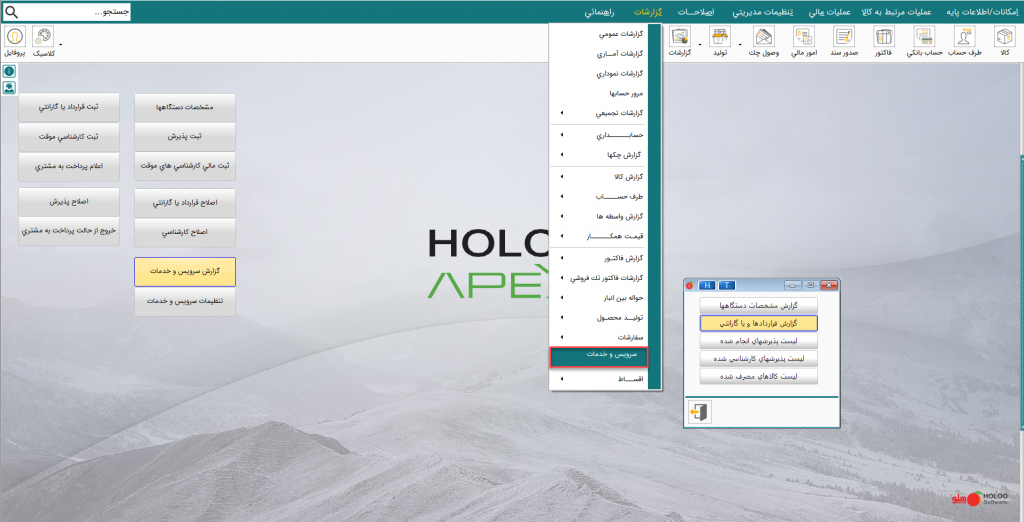The image size is (1024, 522).
Task: Open the اصلاحات menu
Action: (x=696, y=12)
